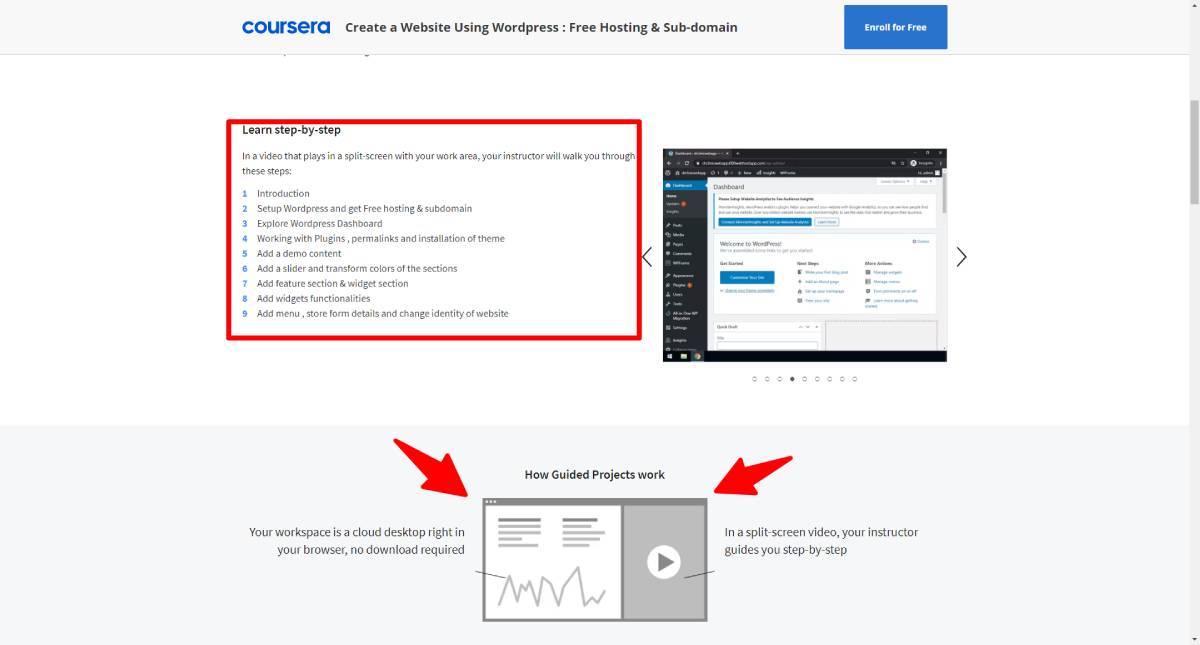Click the Enroll for Free button
Image resolution: width=1200 pixels, height=645 pixels.
click(x=895, y=27)
